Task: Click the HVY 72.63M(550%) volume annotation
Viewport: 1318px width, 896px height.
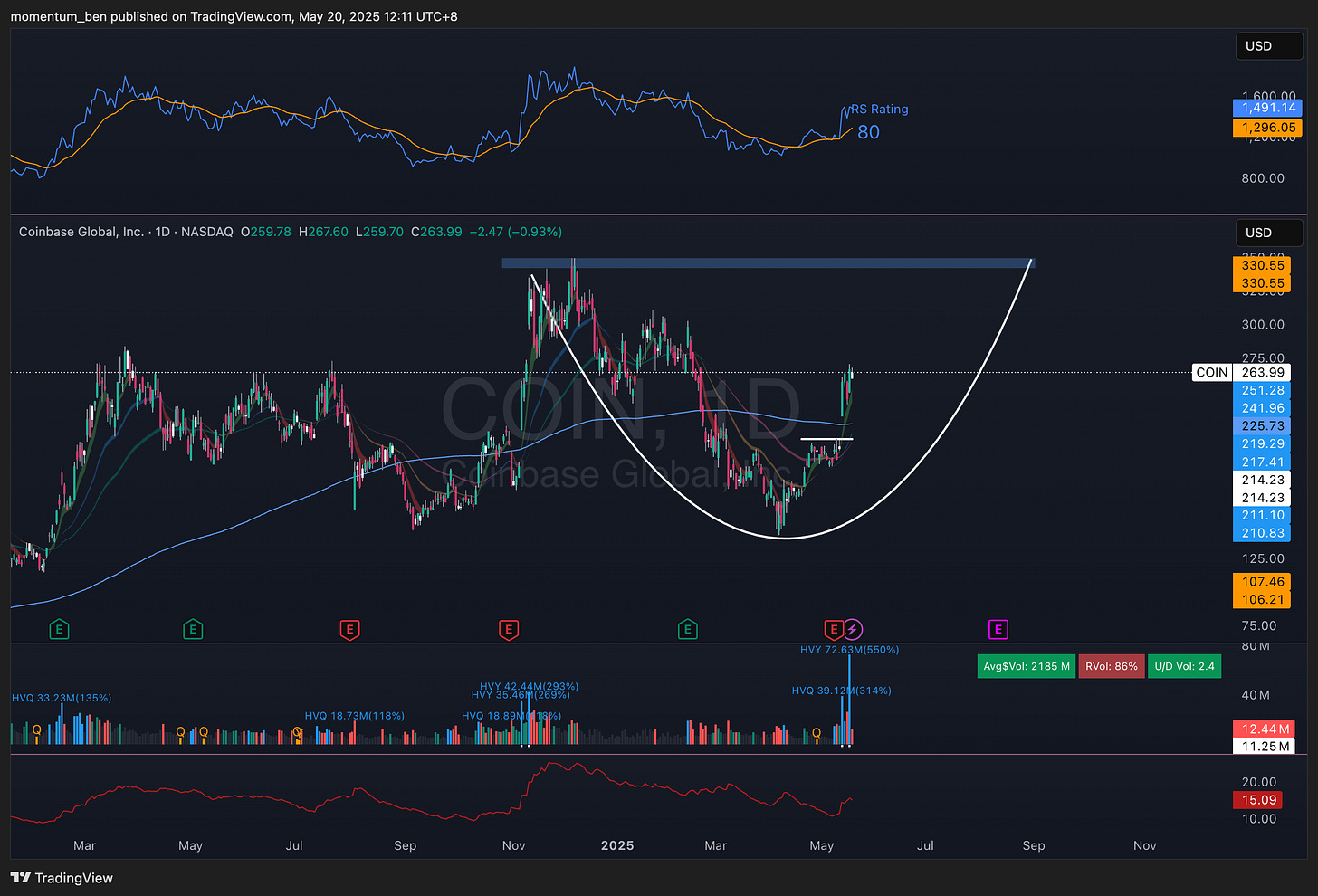Action: 849,649
